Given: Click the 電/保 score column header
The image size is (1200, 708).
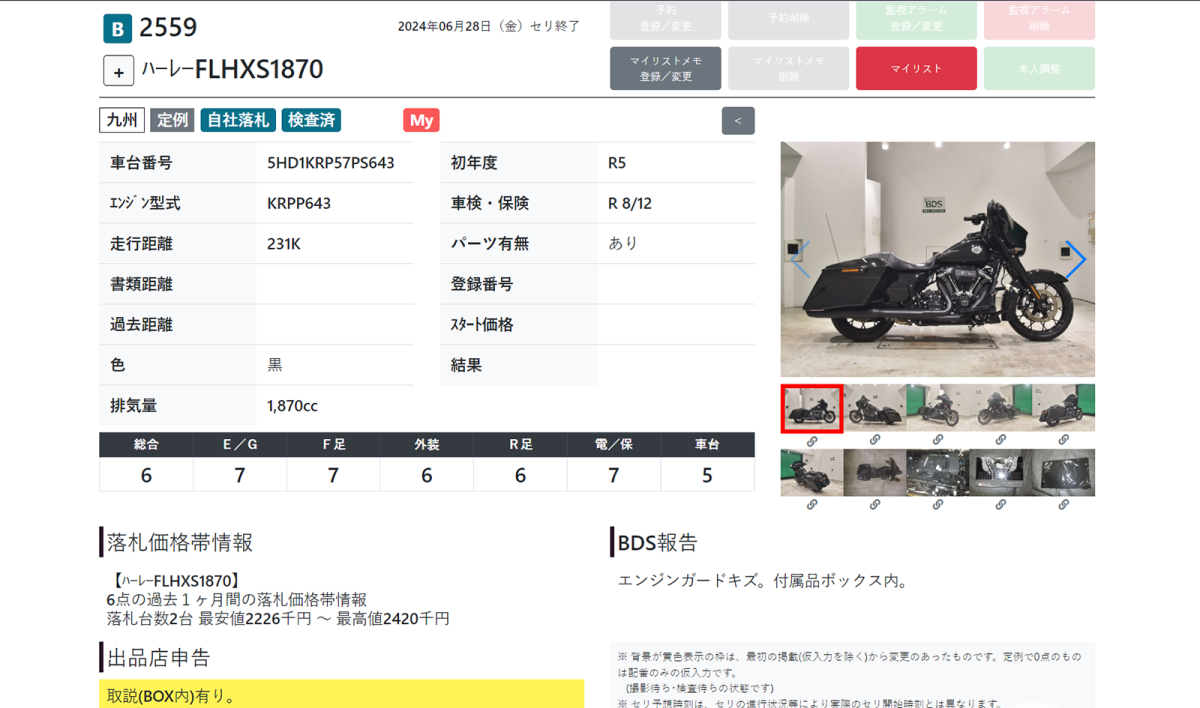Looking at the screenshot, I should click(614, 445).
